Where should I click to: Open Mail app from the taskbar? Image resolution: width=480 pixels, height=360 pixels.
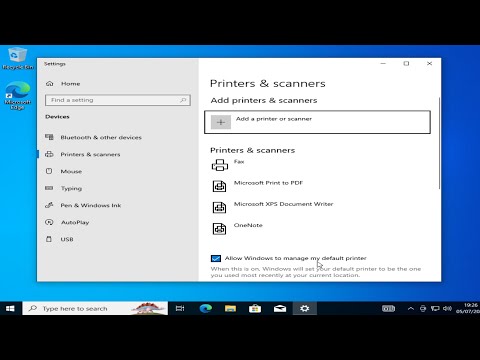click(x=280, y=309)
